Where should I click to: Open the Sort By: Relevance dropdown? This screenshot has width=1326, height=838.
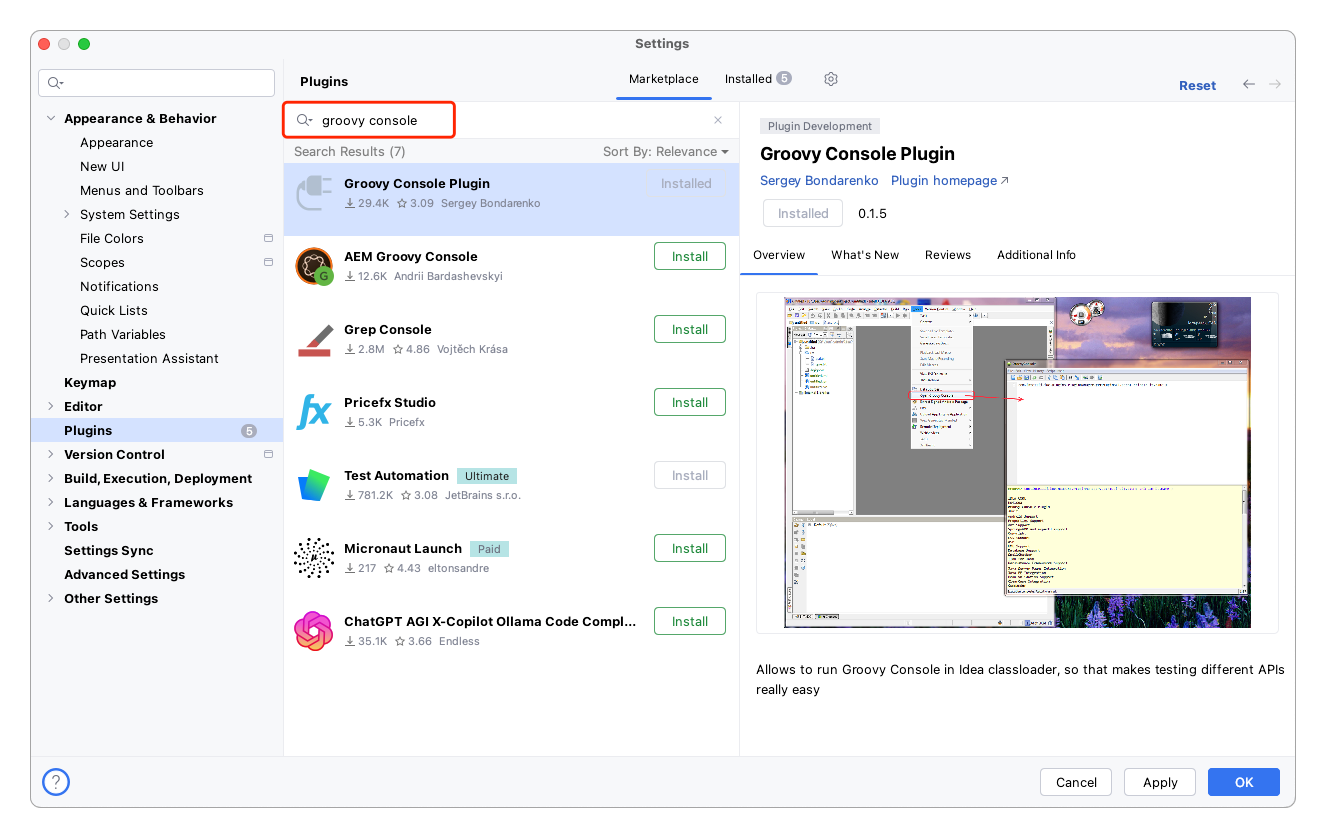click(665, 151)
